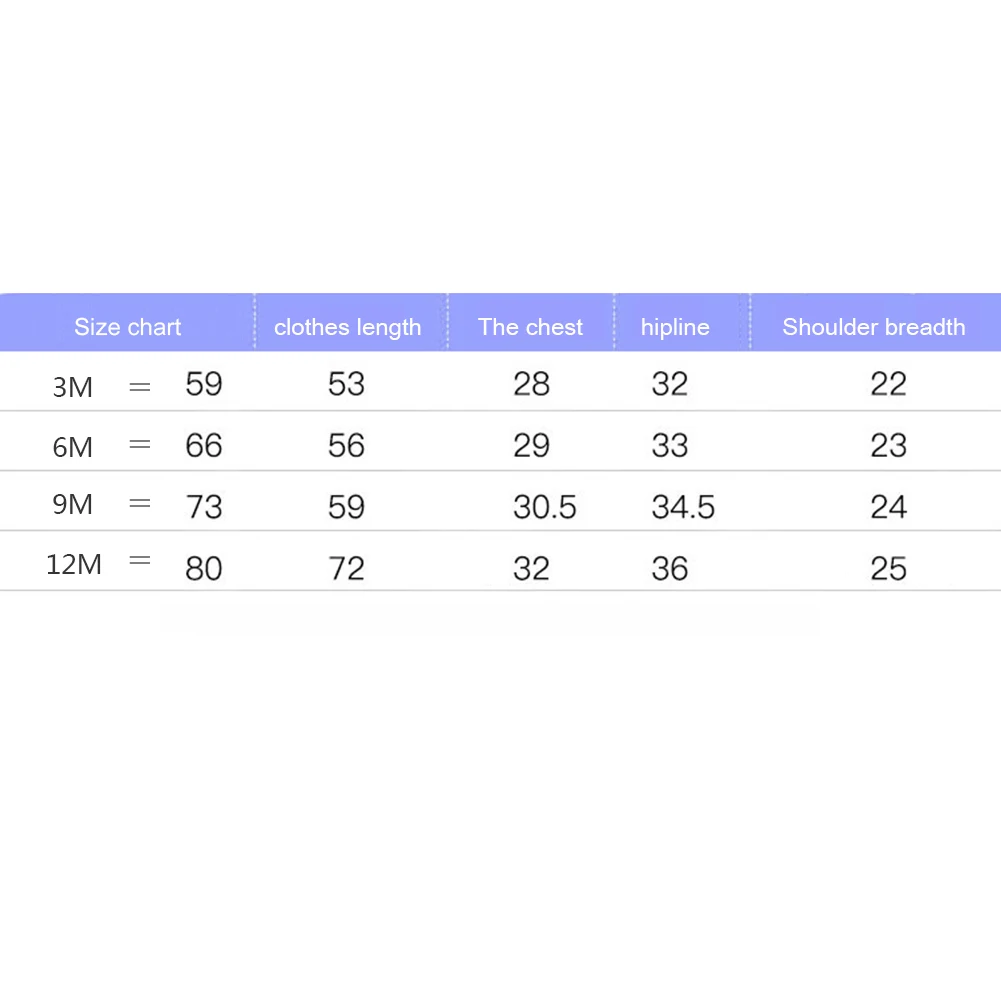Click the 6M size row label
Viewport: 1001px width, 1001px height.
pyautogui.click(x=73, y=447)
